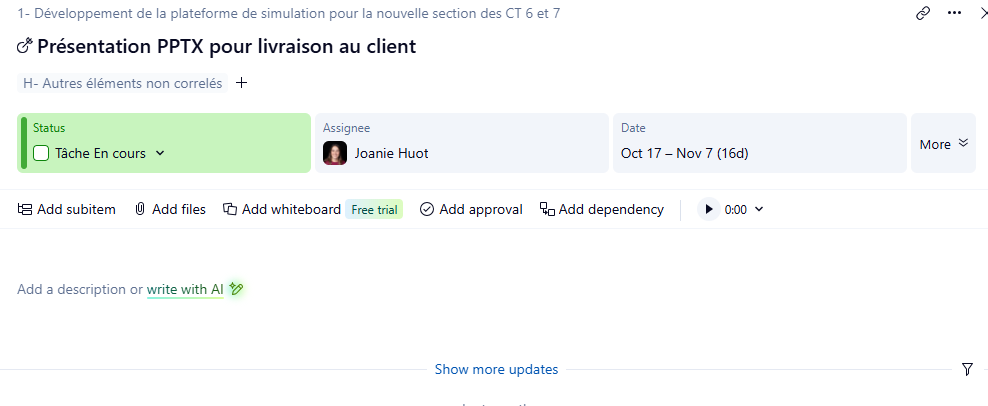
Task: Open the Tâche En cours status dropdown
Action: [160, 153]
